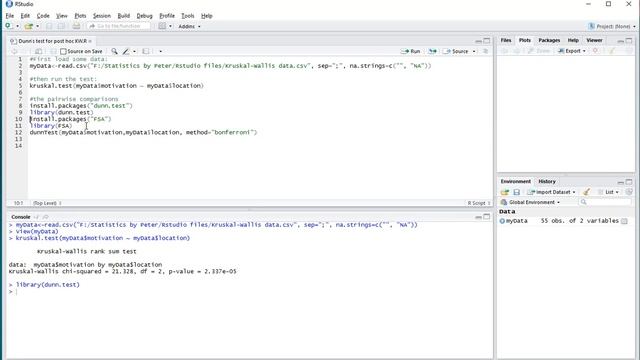
Task: Clear all plots with broom icon
Action: click(x=612, y=51)
